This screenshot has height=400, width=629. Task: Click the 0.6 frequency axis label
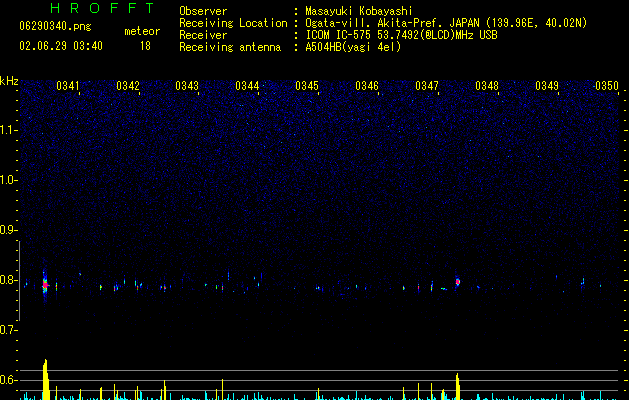[x=9, y=380]
